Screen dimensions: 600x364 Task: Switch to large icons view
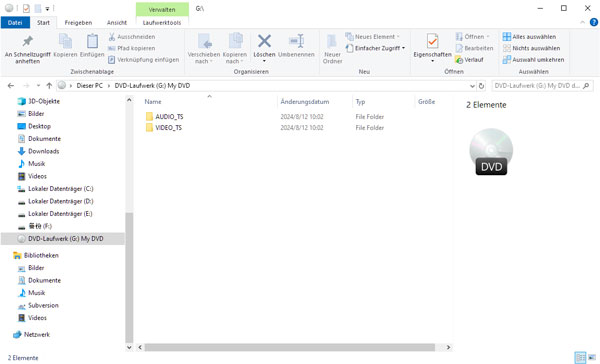coord(592,357)
